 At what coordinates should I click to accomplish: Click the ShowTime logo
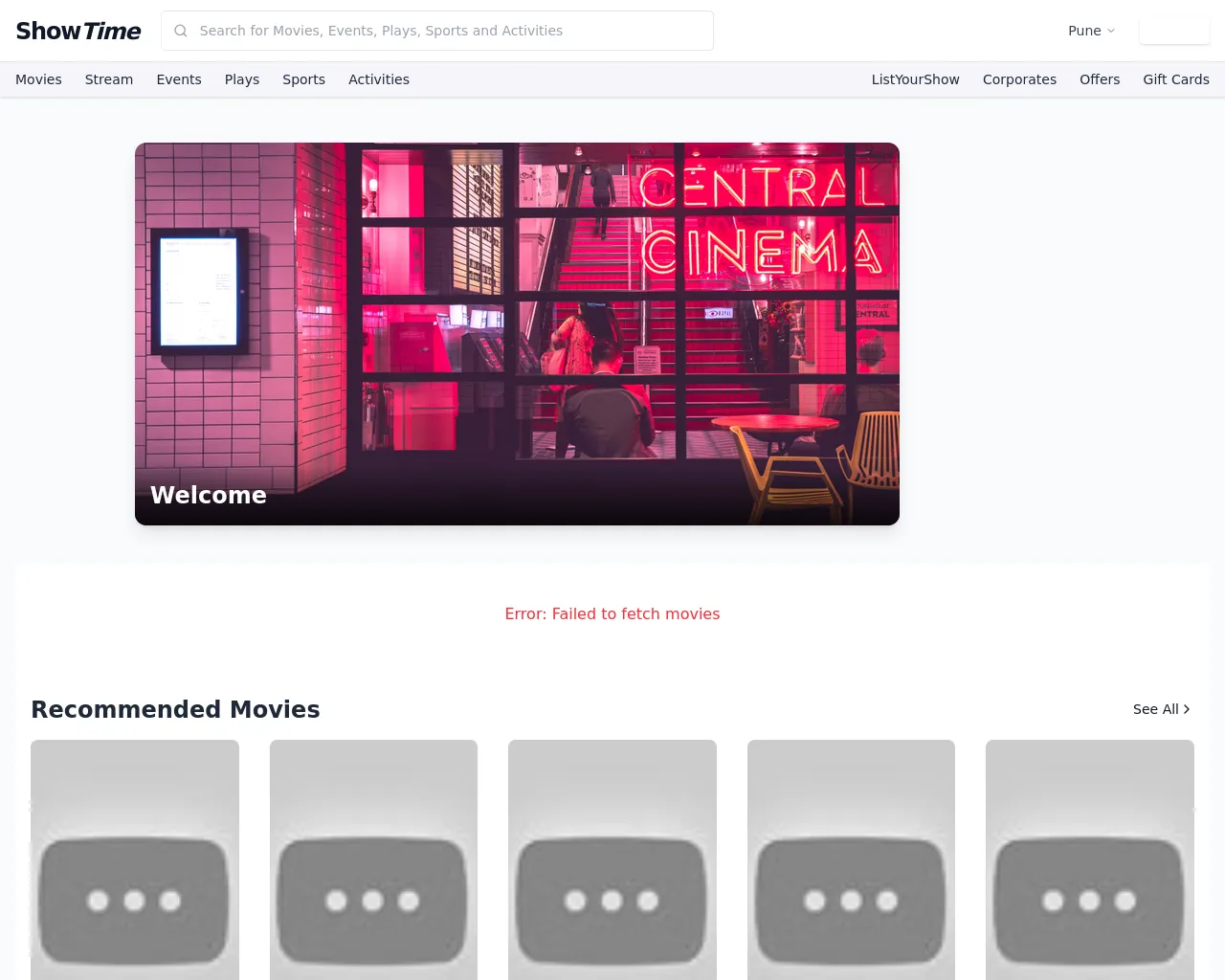(78, 31)
